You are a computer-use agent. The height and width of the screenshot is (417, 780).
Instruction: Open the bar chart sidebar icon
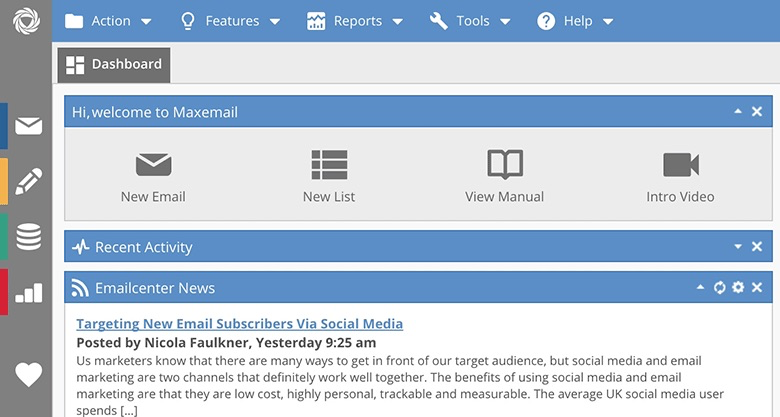point(29,292)
